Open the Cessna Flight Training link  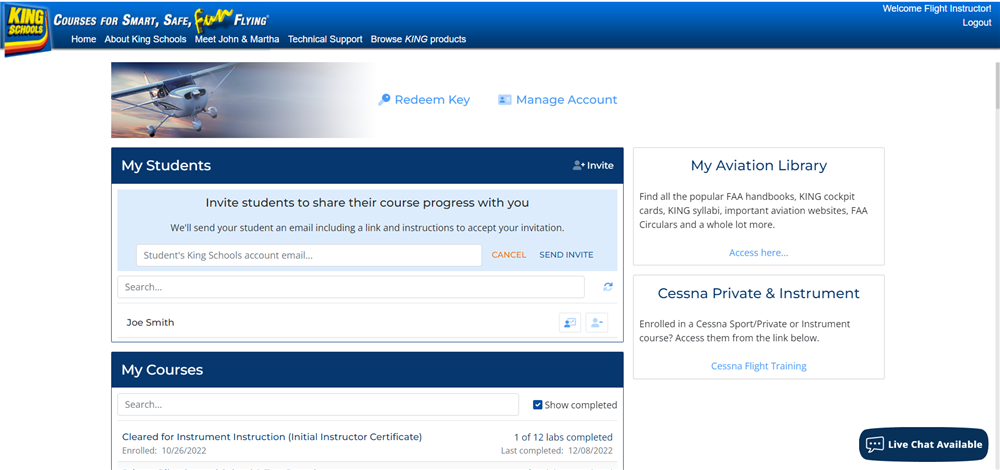coord(758,366)
